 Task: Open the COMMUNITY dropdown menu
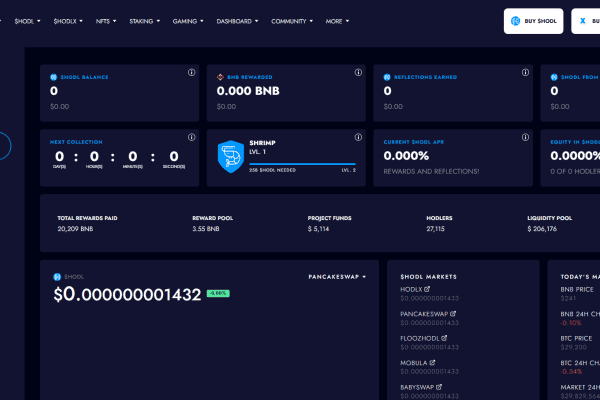[x=292, y=21]
